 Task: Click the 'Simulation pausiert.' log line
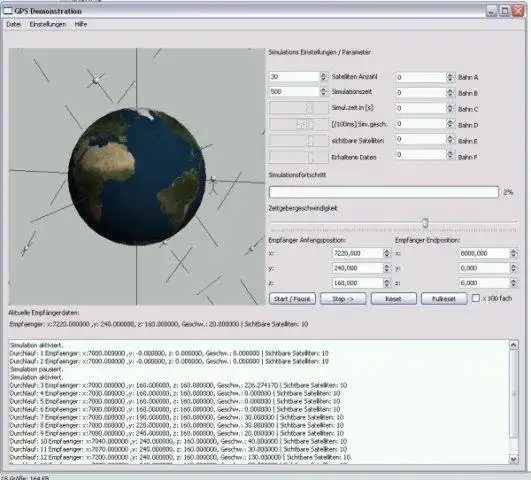37,369
